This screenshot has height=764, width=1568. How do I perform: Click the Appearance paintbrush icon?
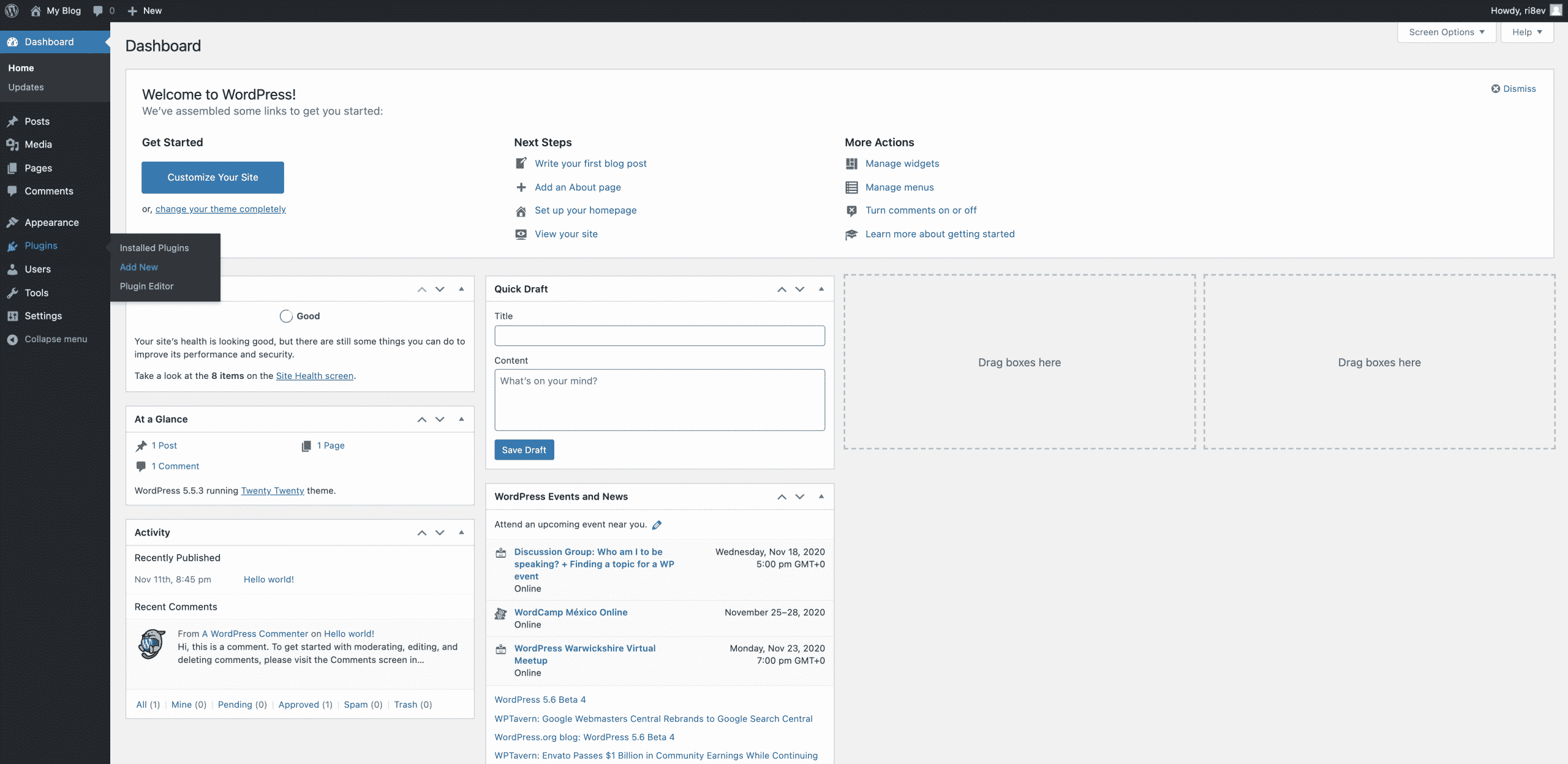click(12, 222)
